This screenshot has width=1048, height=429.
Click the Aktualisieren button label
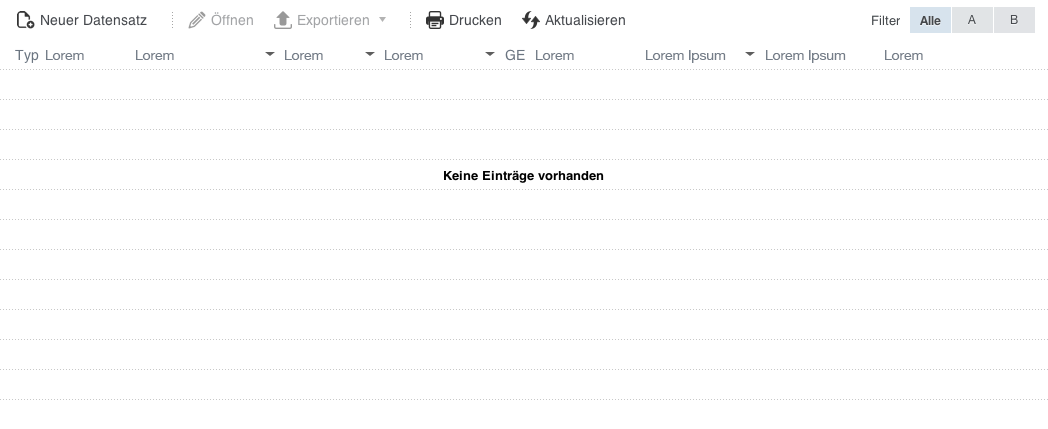click(585, 20)
